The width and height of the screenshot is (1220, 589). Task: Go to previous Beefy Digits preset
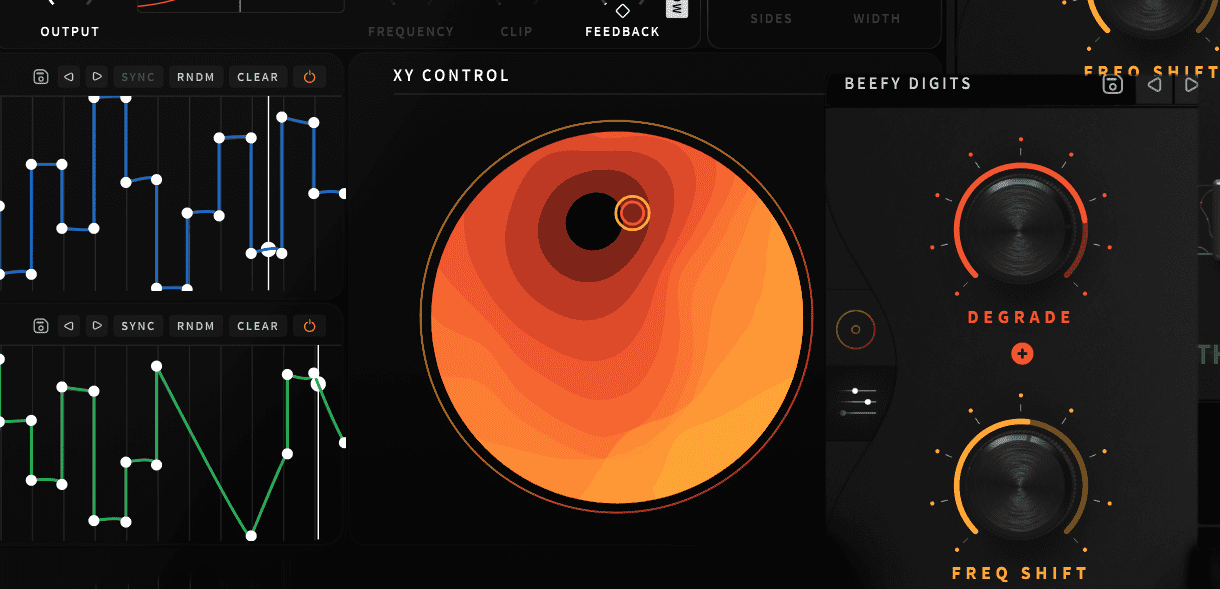(x=1153, y=85)
